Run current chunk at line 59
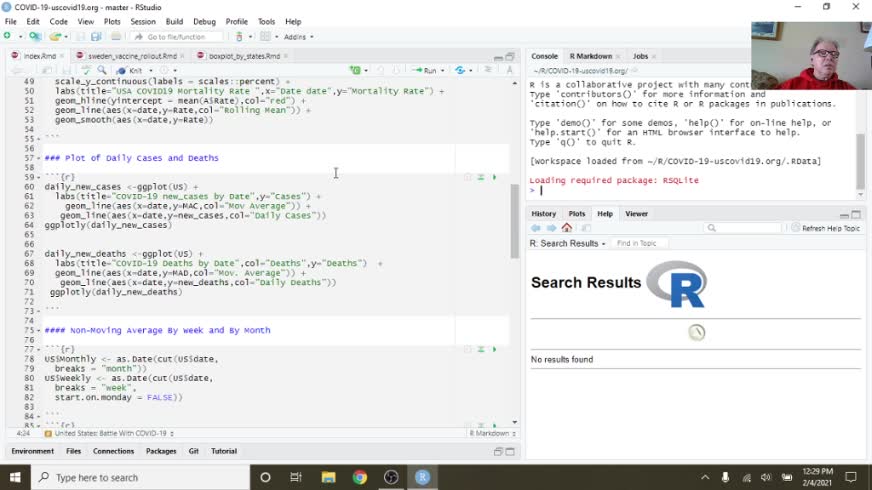This screenshot has width=872, height=490. click(494, 177)
